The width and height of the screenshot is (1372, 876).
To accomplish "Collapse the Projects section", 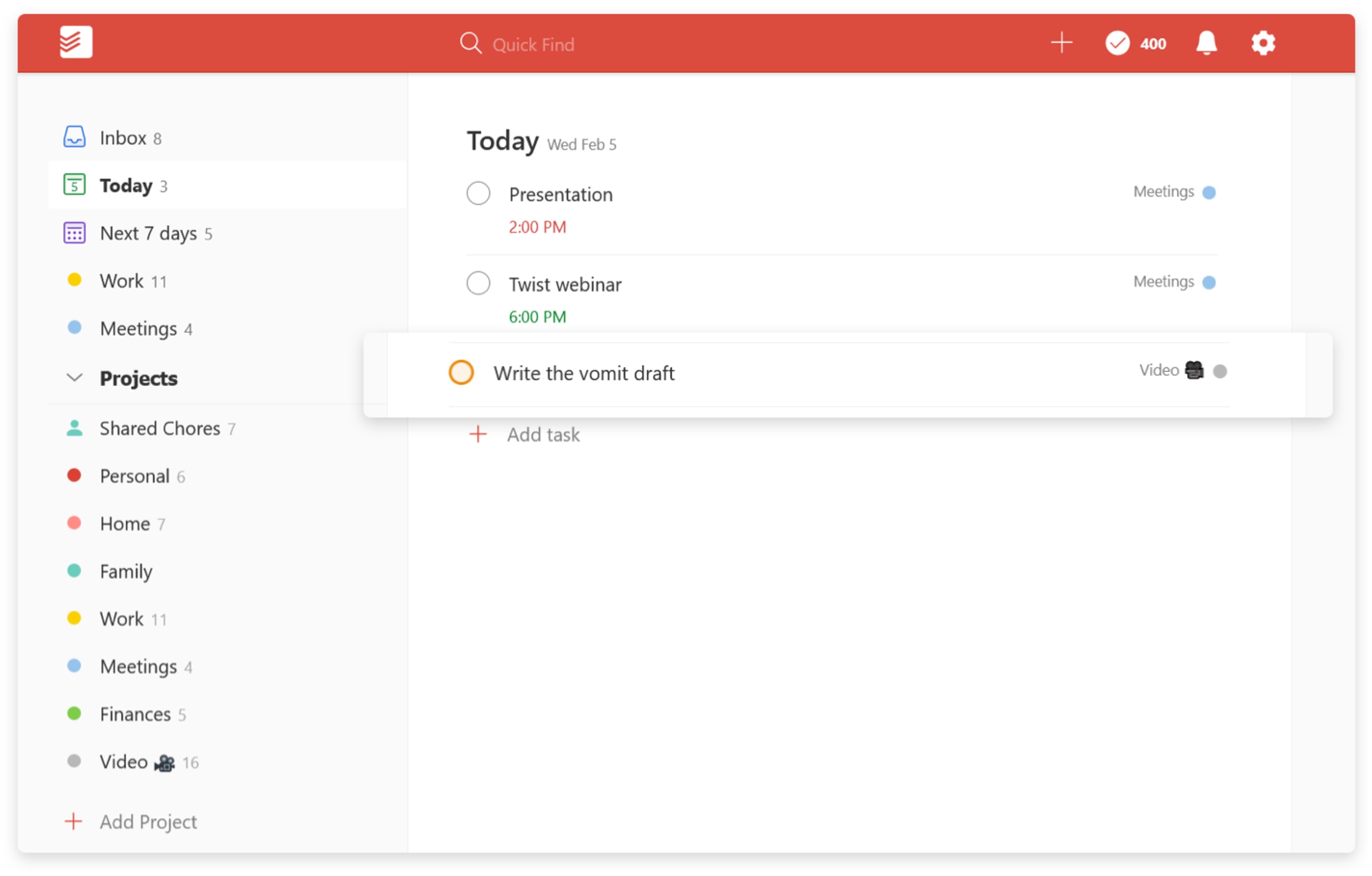I will (x=74, y=377).
